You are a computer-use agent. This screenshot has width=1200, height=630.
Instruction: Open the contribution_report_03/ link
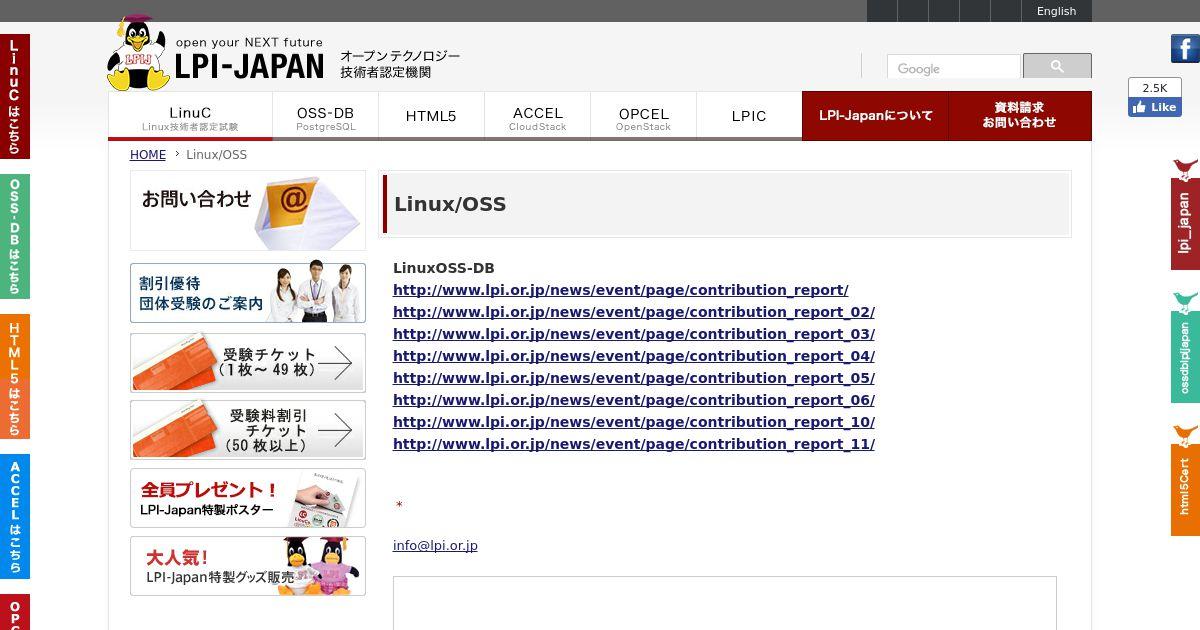point(634,334)
